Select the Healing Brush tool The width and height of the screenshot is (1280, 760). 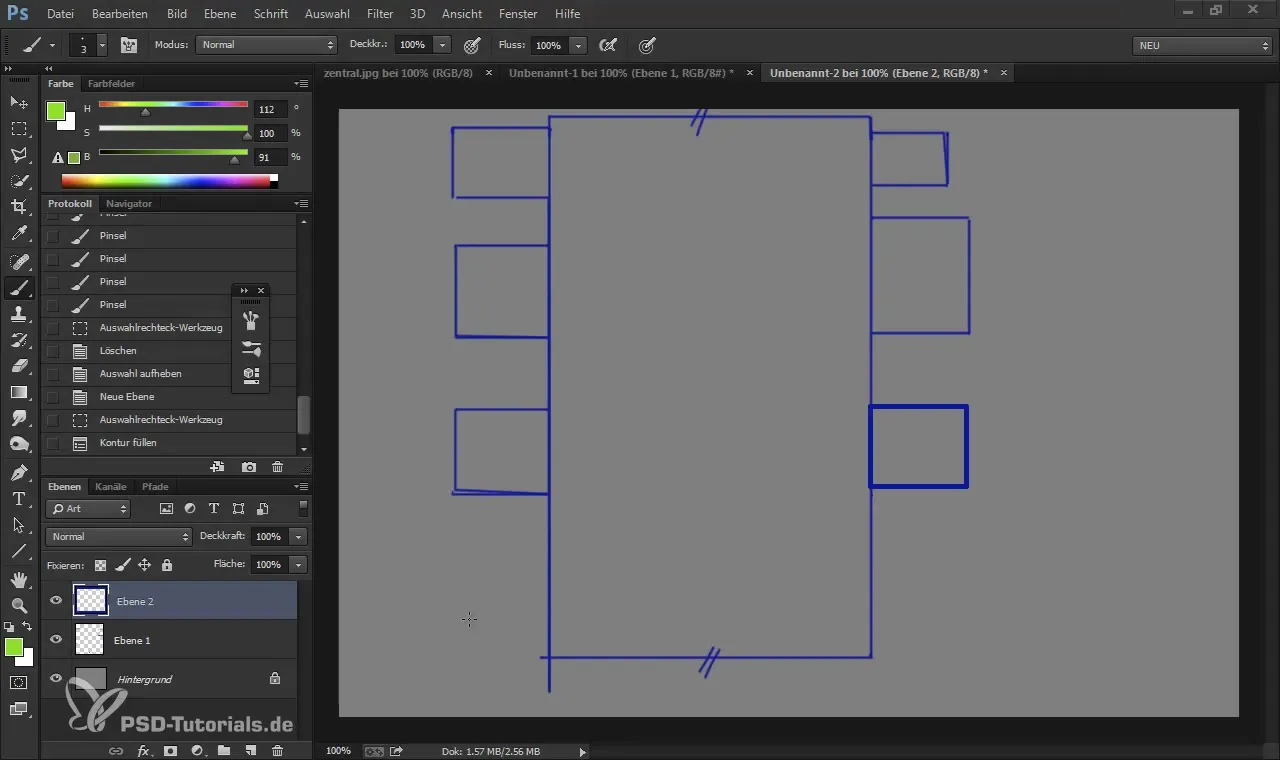tap(18, 262)
